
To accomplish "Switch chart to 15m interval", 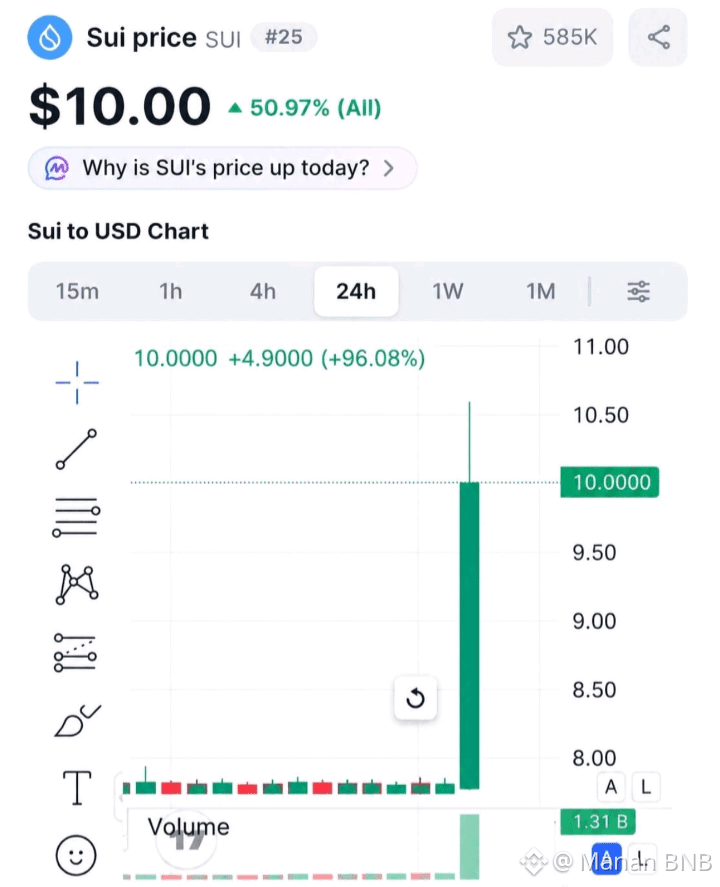I will pos(77,291).
